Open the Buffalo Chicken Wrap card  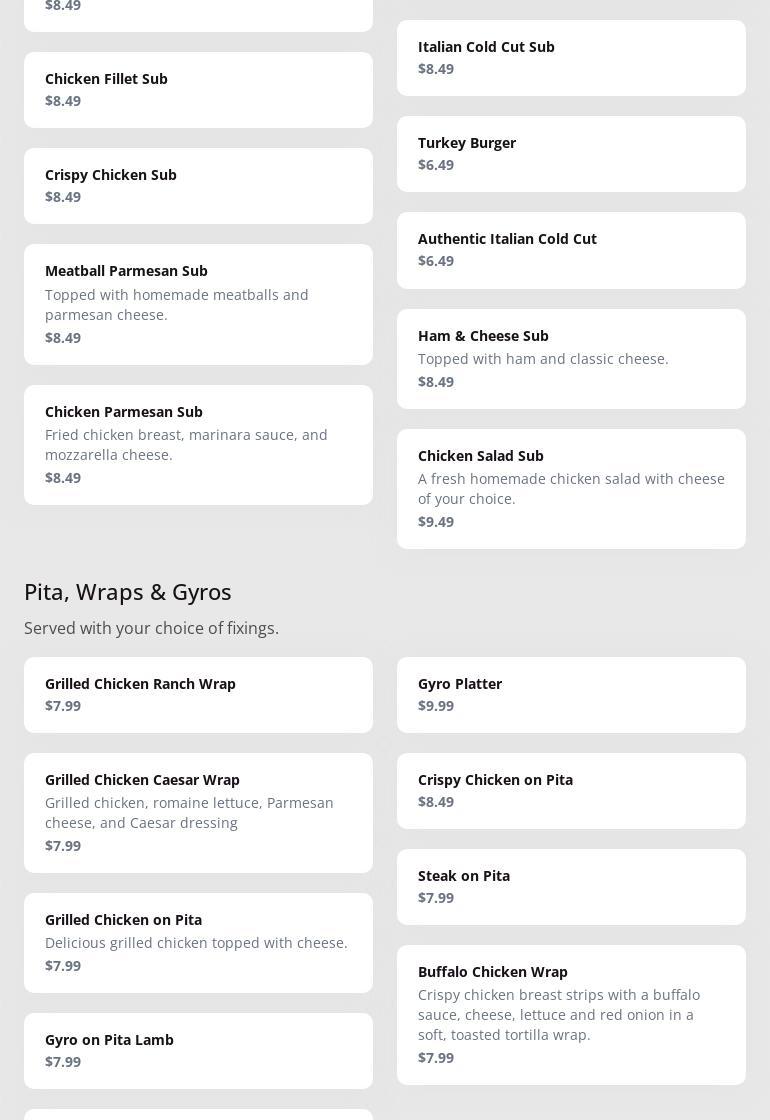coord(571,1015)
